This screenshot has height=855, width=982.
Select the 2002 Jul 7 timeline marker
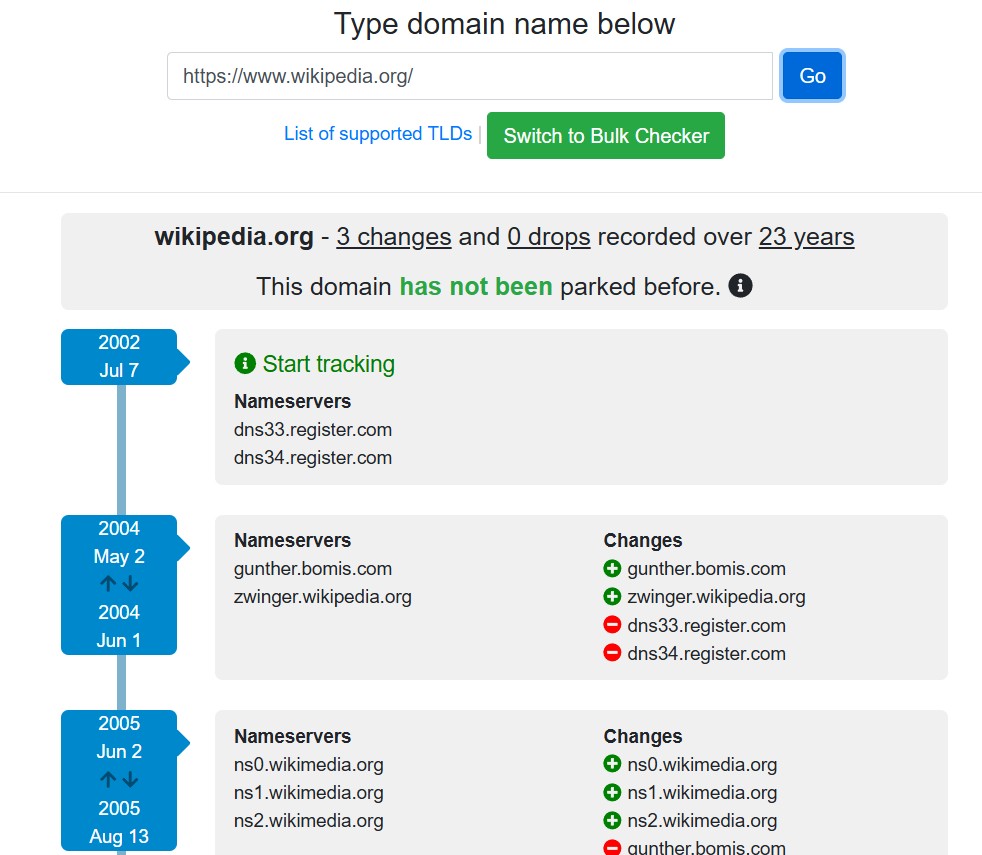[119, 356]
